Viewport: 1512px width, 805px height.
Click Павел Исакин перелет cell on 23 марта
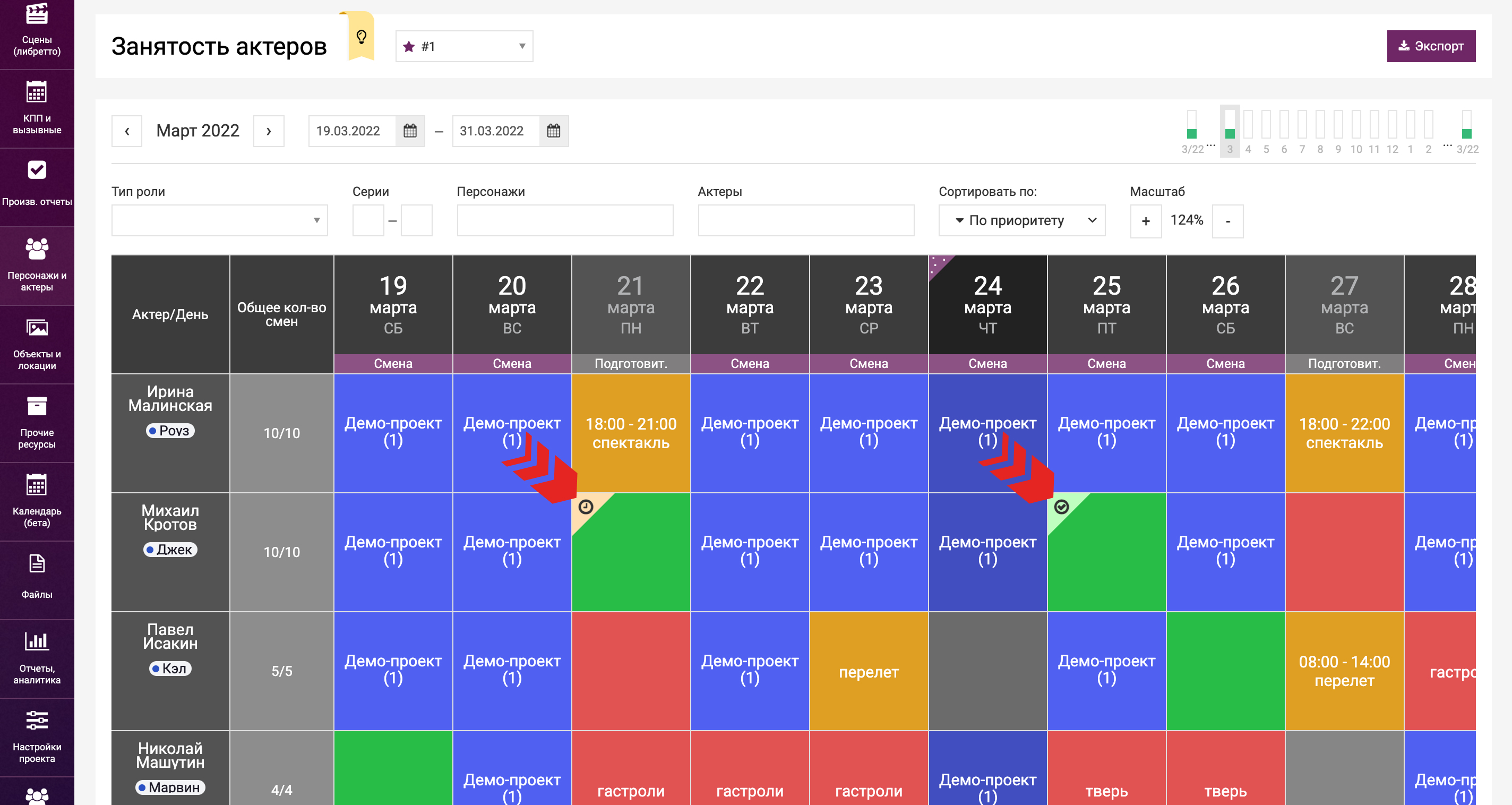(869, 671)
